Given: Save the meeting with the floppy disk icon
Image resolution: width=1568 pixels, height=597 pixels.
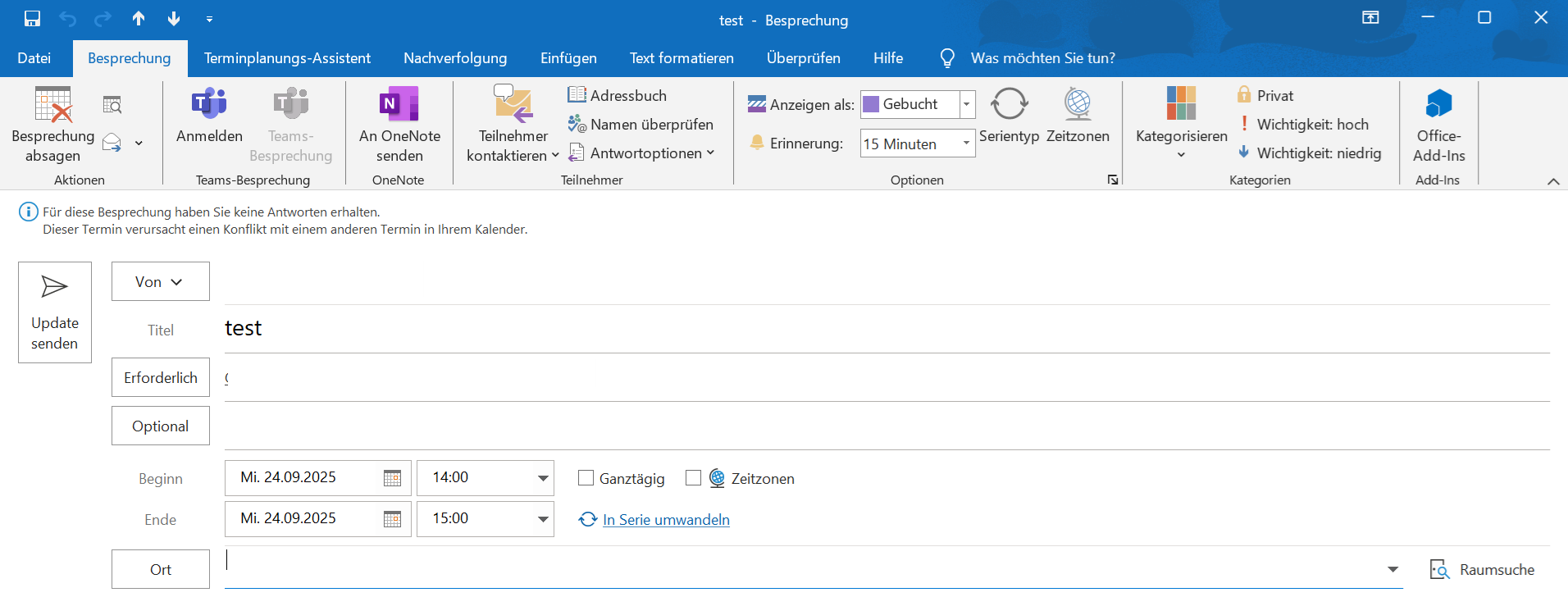Looking at the screenshot, I should tap(32, 18).
